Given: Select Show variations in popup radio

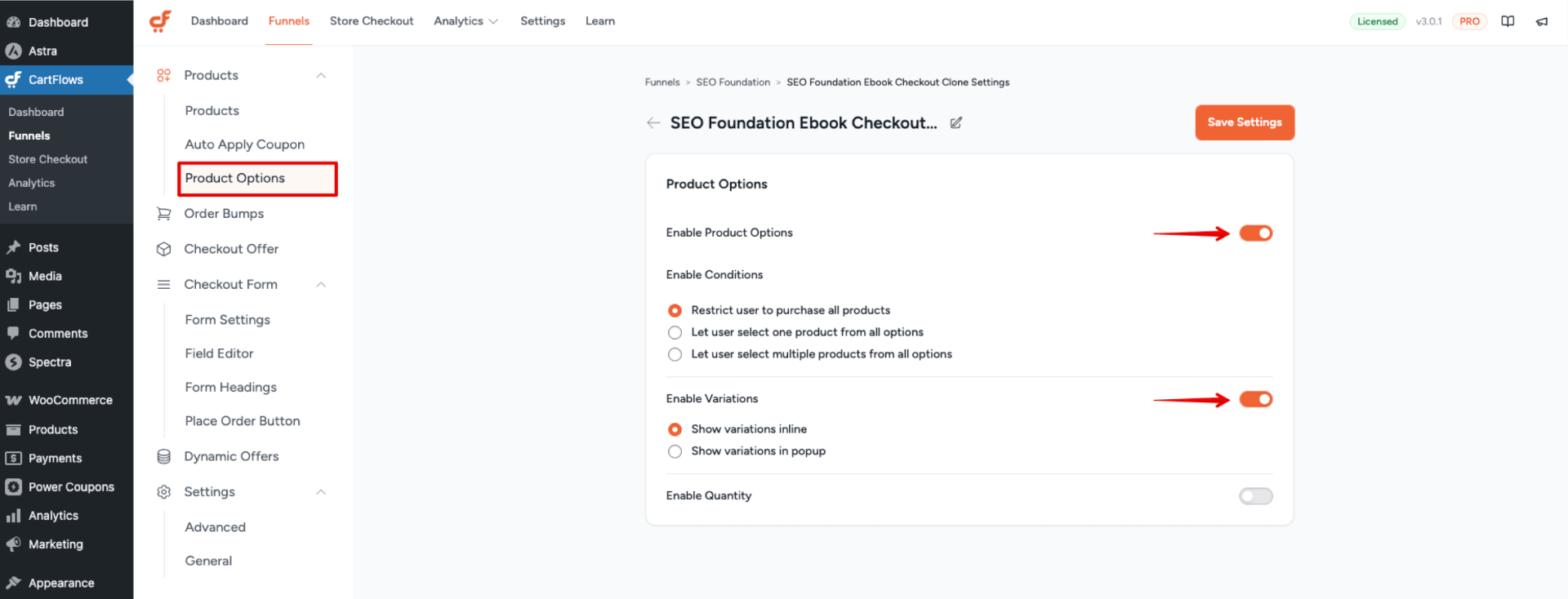Looking at the screenshot, I should 675,451.
